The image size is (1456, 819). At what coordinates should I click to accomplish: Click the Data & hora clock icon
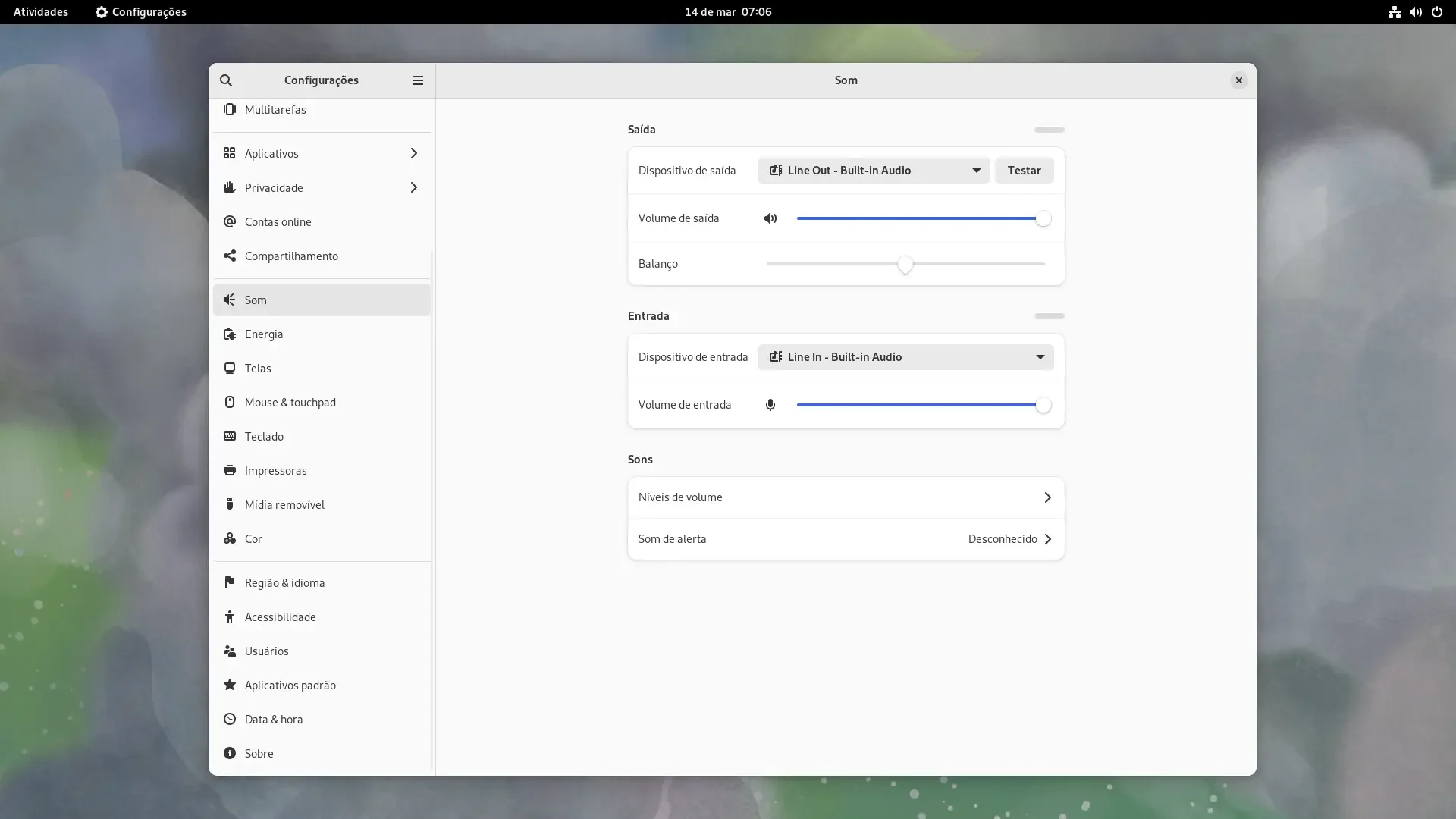click(230, 719)
